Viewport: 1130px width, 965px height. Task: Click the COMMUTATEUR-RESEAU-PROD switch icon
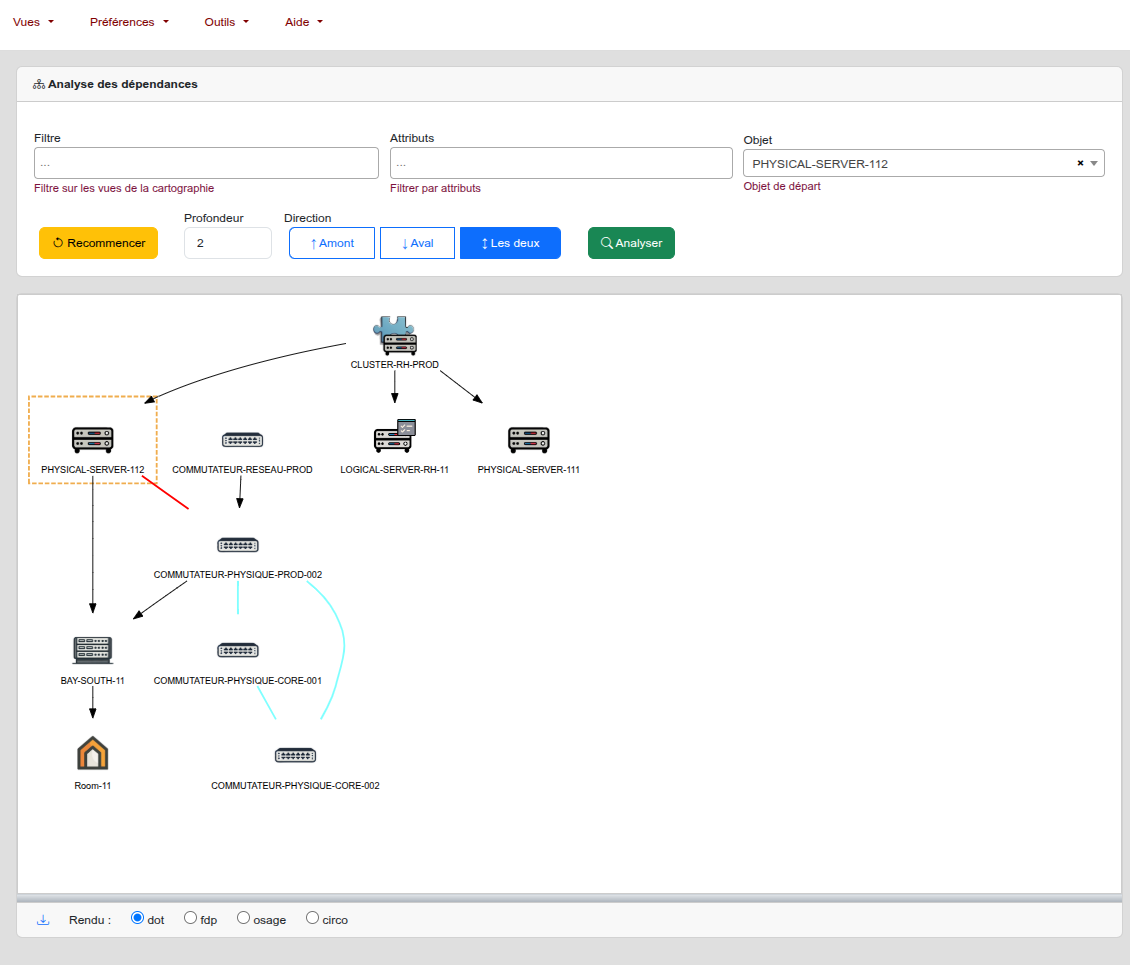point(242,440)
